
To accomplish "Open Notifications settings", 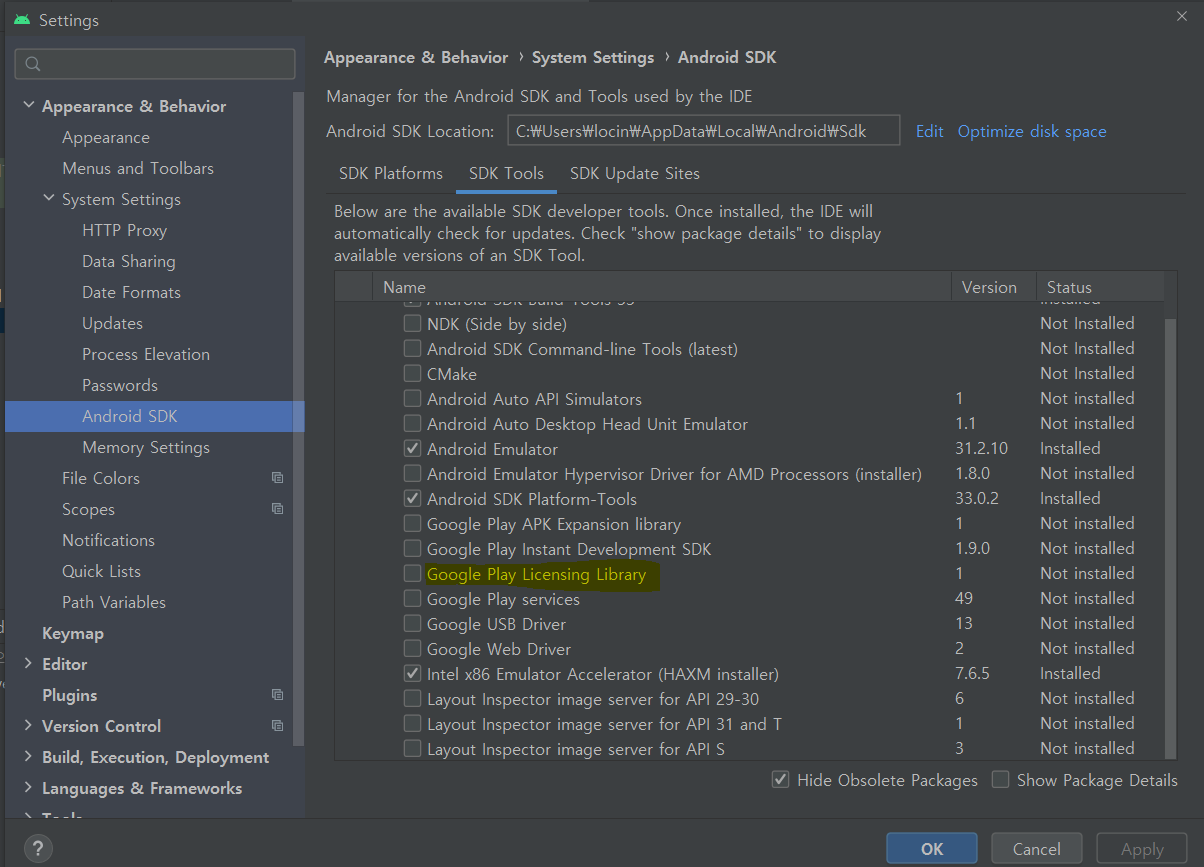I will click(109, 540).
